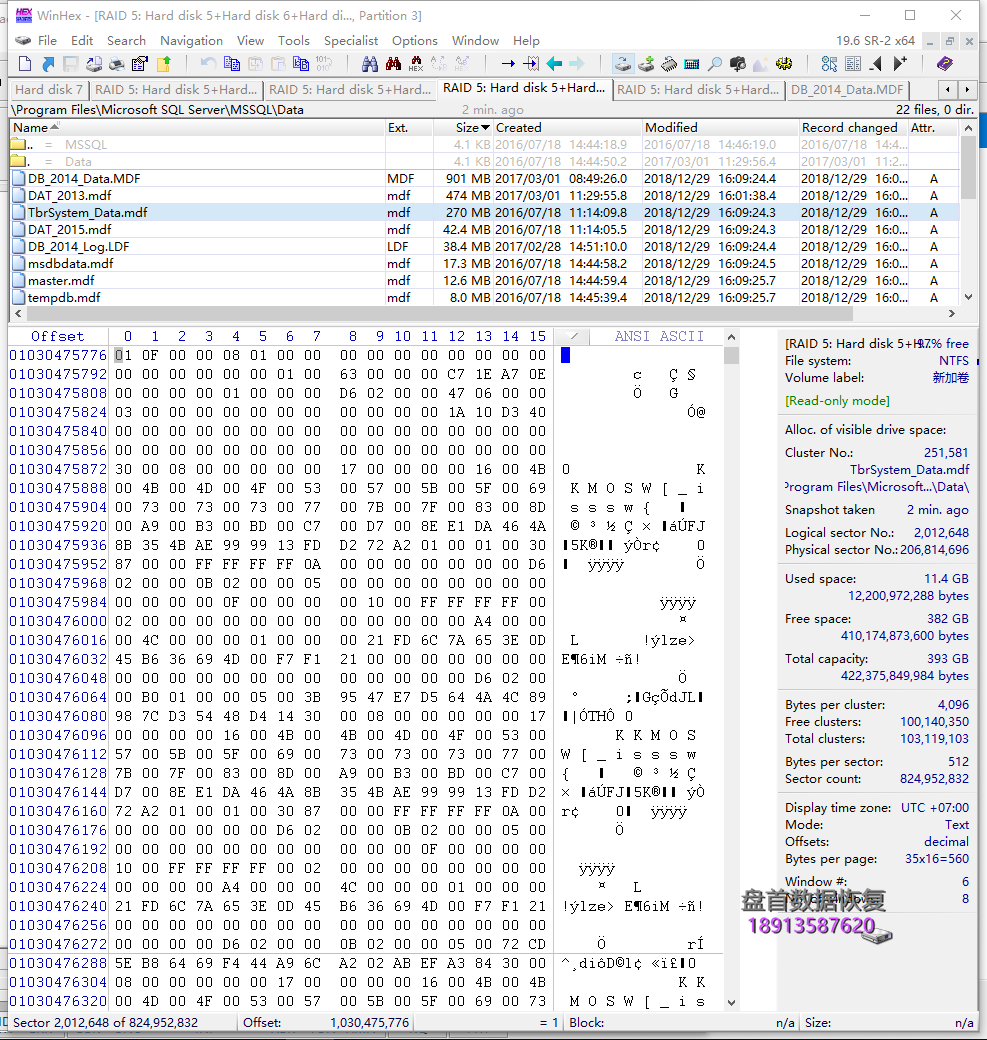This screenshot has width=987, height=1040.
Task: Click the file list vertical scrollbar
Action: (x=968, y=212)
